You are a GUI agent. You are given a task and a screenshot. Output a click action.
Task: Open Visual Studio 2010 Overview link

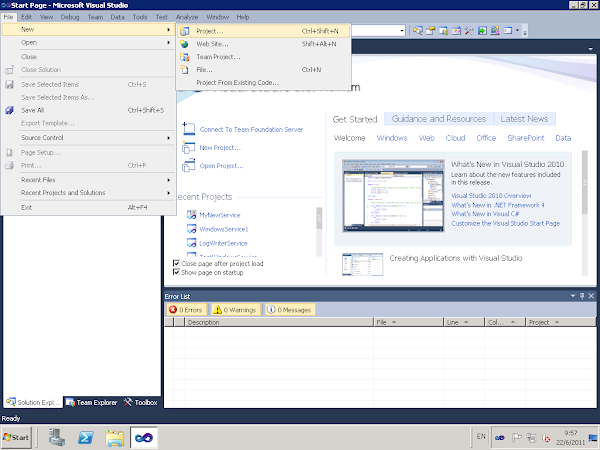(x=491, y=196)
